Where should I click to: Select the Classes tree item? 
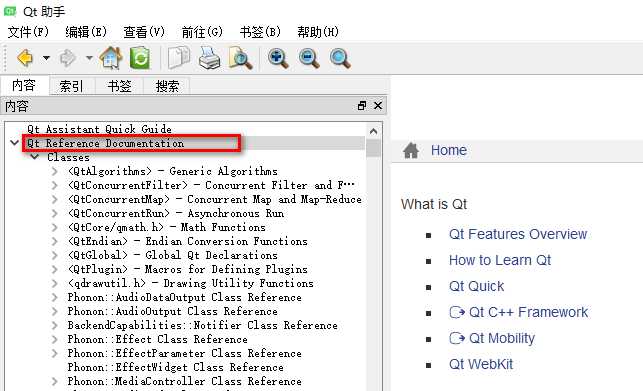(68, 157)
